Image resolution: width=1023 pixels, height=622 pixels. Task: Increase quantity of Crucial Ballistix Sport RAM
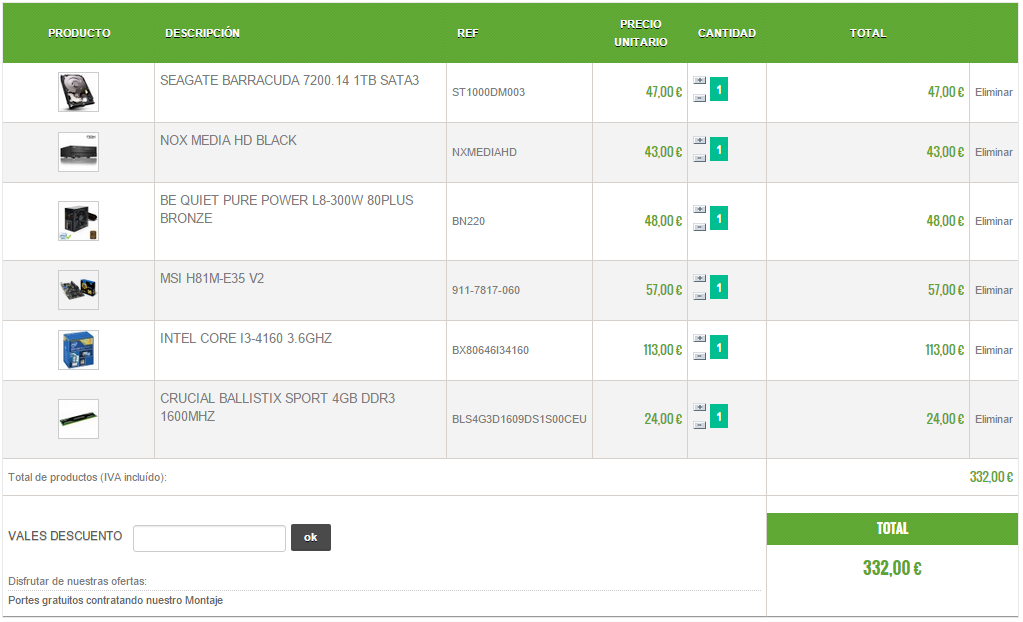click(x=699, y=408)
